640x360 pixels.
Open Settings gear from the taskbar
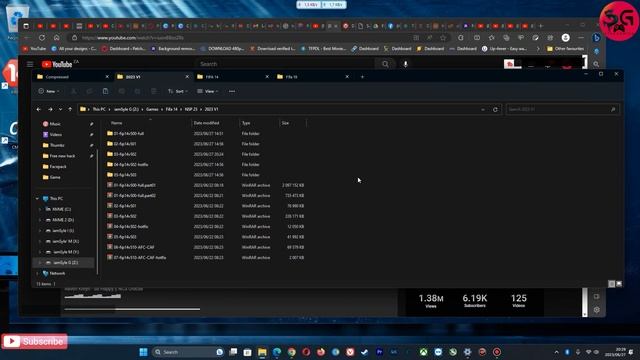pos(467,352)
